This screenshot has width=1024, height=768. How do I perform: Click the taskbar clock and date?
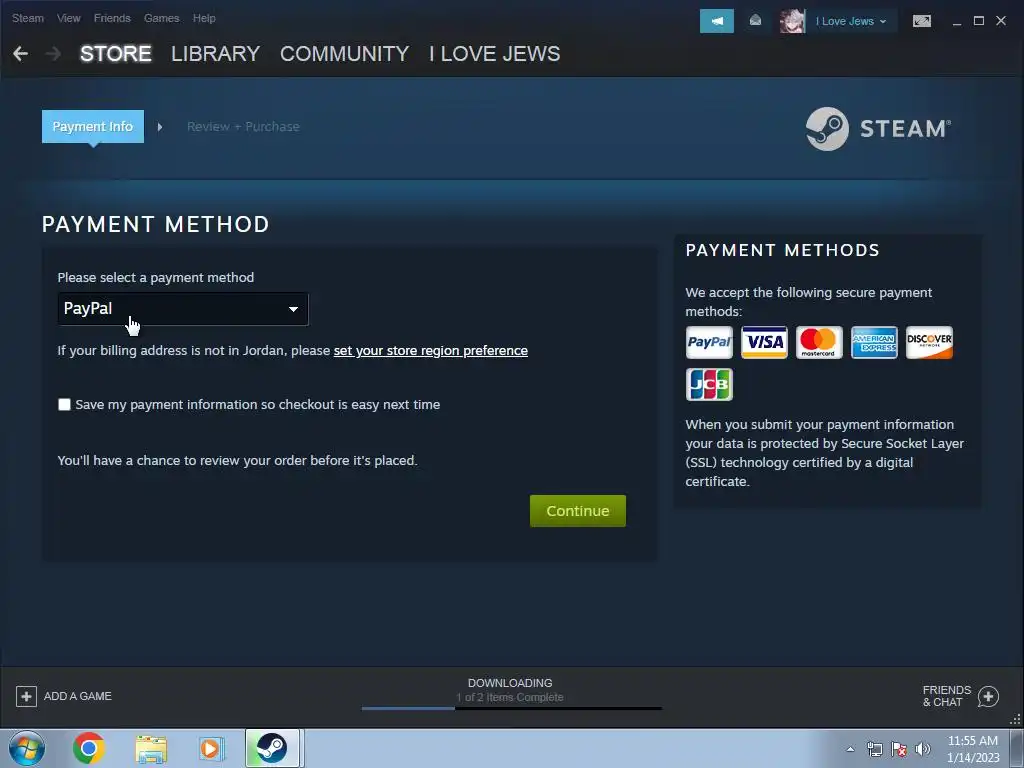973,749
